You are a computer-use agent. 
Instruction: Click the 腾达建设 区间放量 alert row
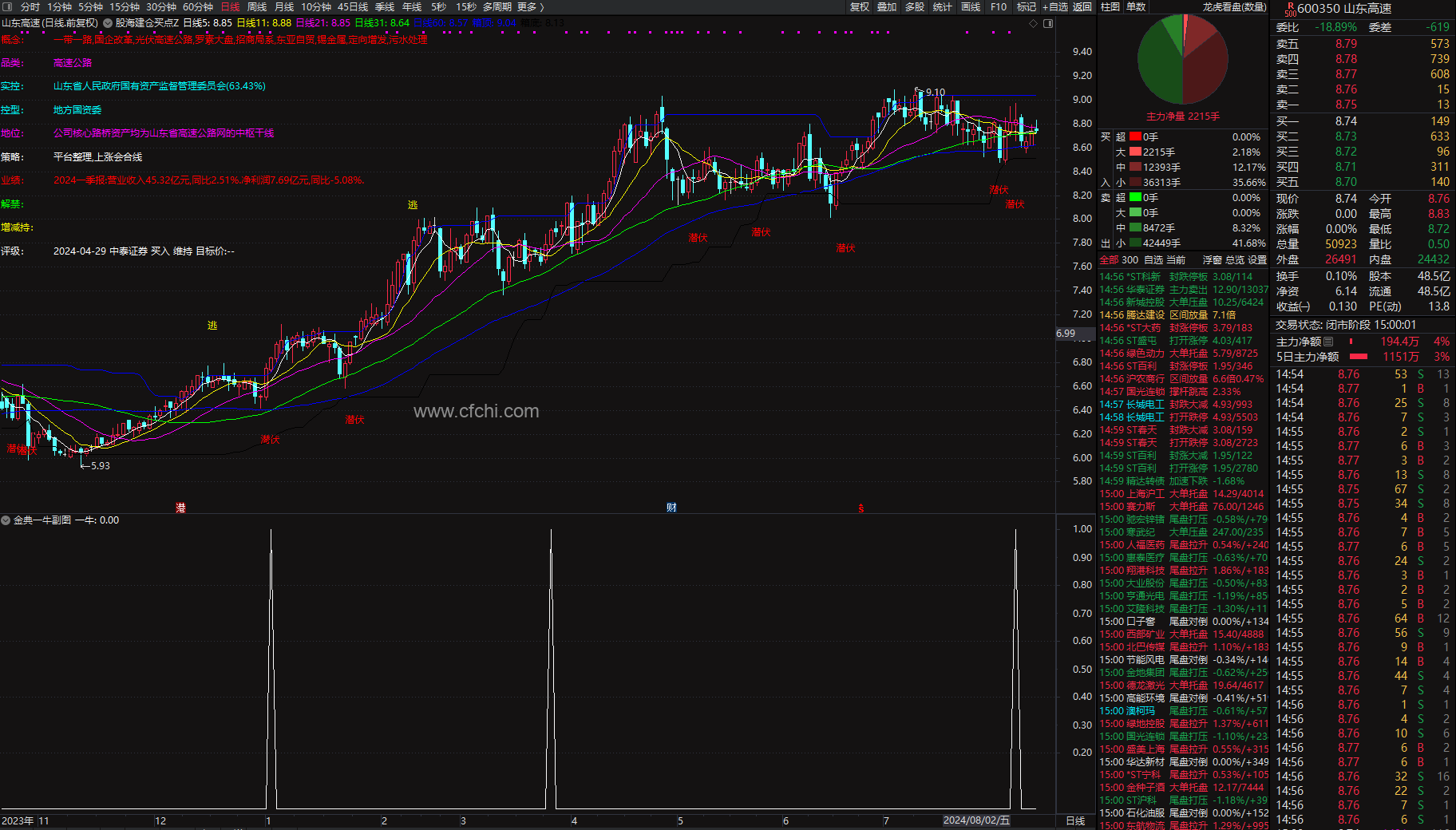pyautogui.click(x=1183, y=315)
